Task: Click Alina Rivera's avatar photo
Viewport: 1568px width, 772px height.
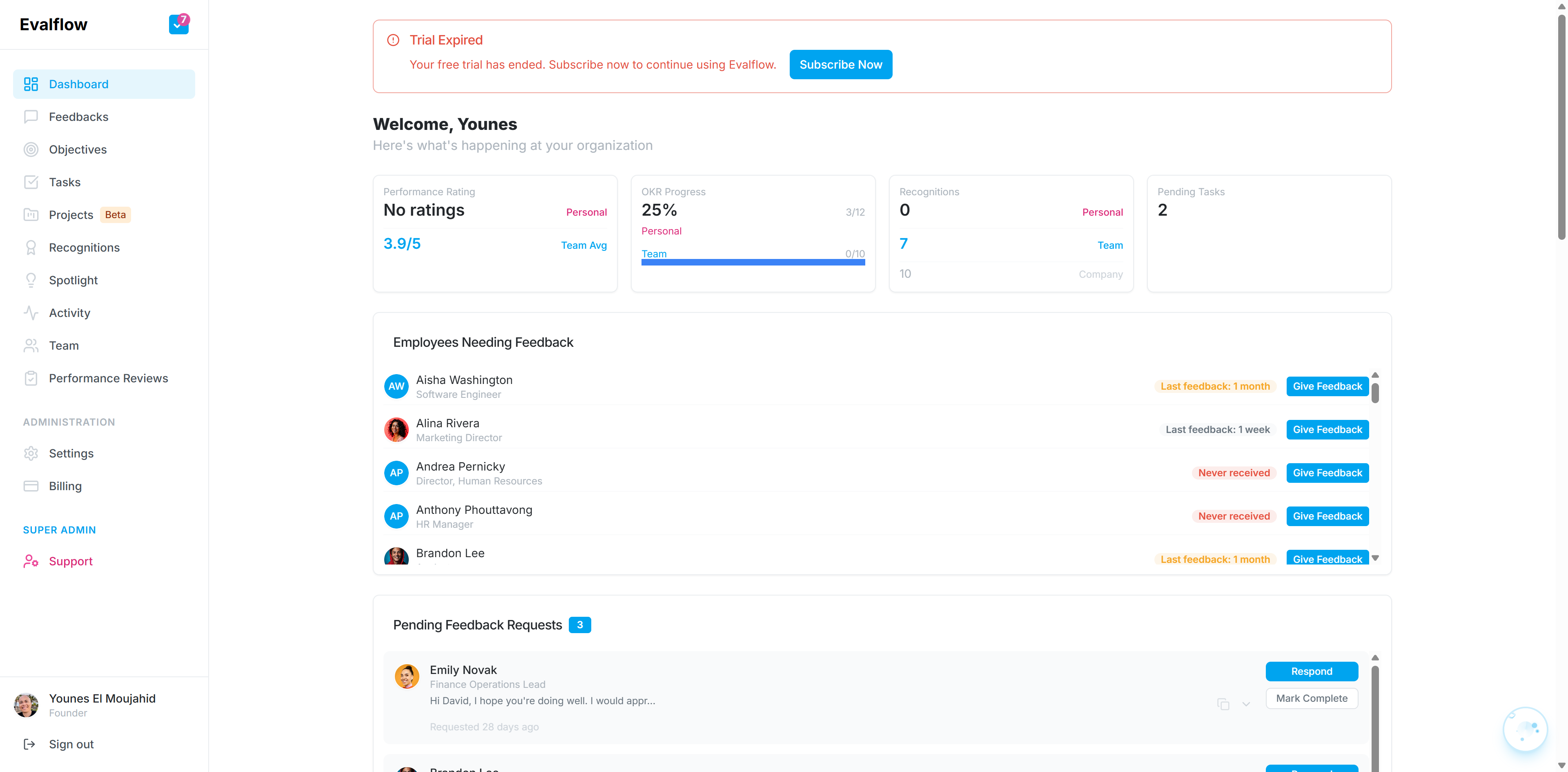Action: [396, 430]
